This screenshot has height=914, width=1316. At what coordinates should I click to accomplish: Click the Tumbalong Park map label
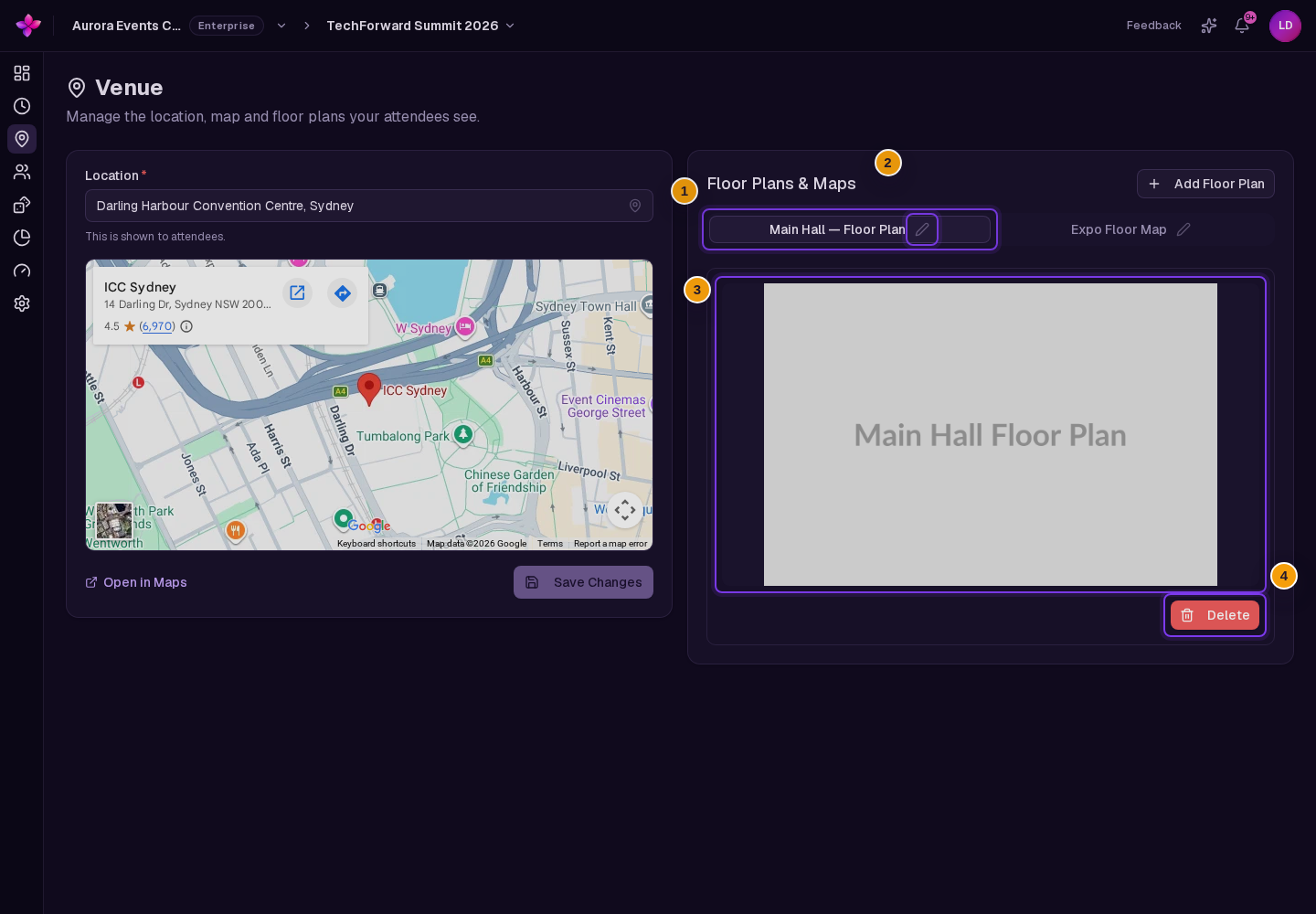403,436
